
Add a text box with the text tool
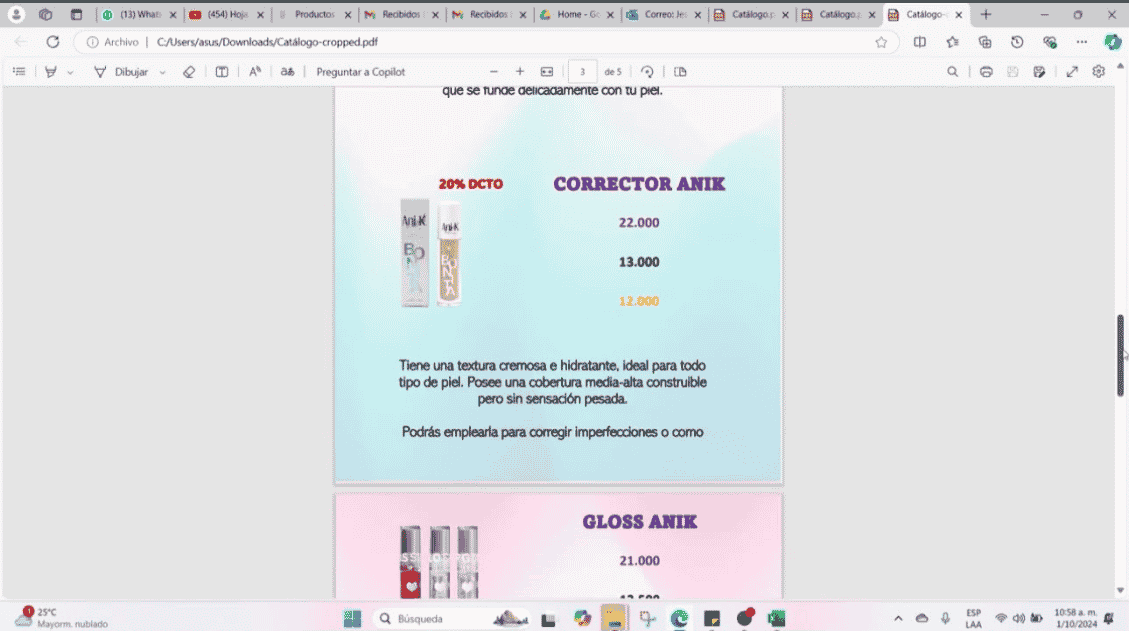coord(222,72)
